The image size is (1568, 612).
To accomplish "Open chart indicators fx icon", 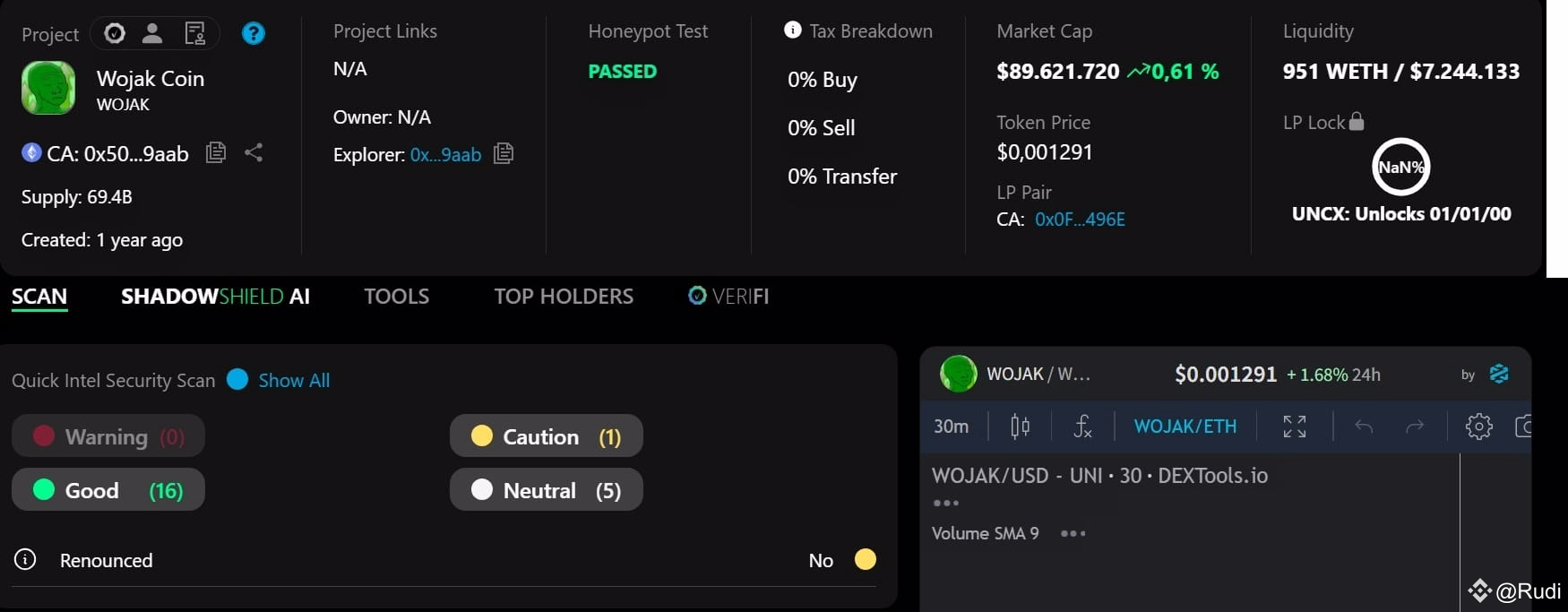I will (1082, 427).
